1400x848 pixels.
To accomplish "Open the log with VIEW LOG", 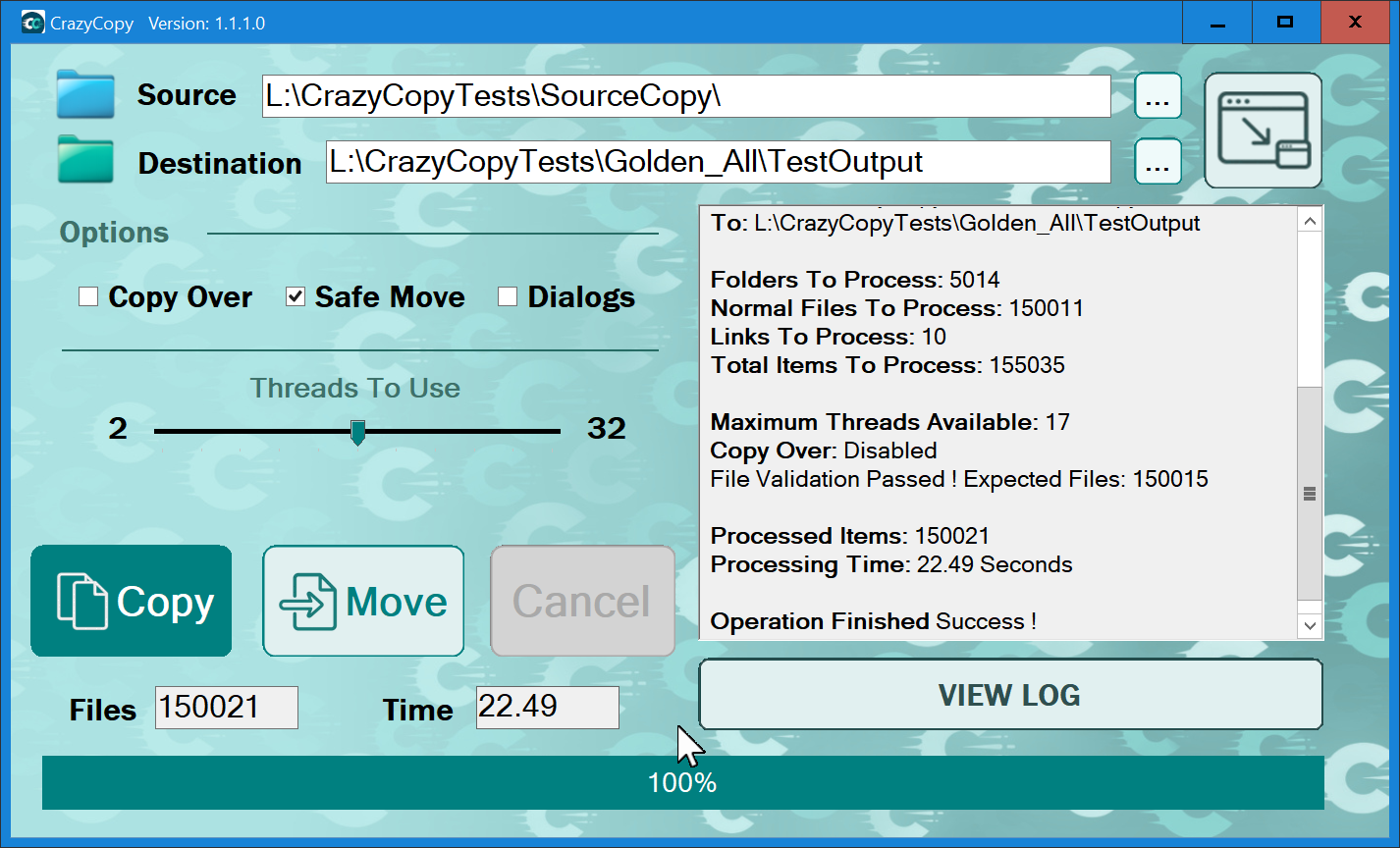I will pyautogui.click(x=1010, y=694).
